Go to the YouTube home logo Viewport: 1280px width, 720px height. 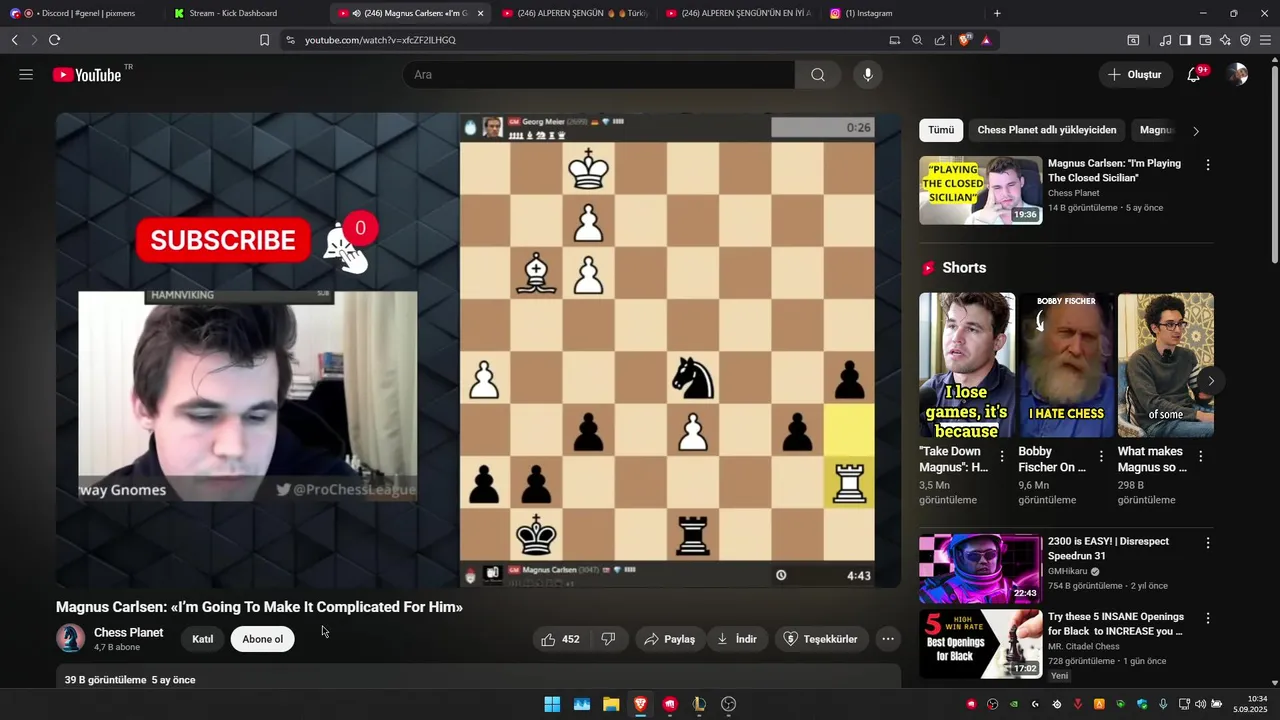coord(87,75)
